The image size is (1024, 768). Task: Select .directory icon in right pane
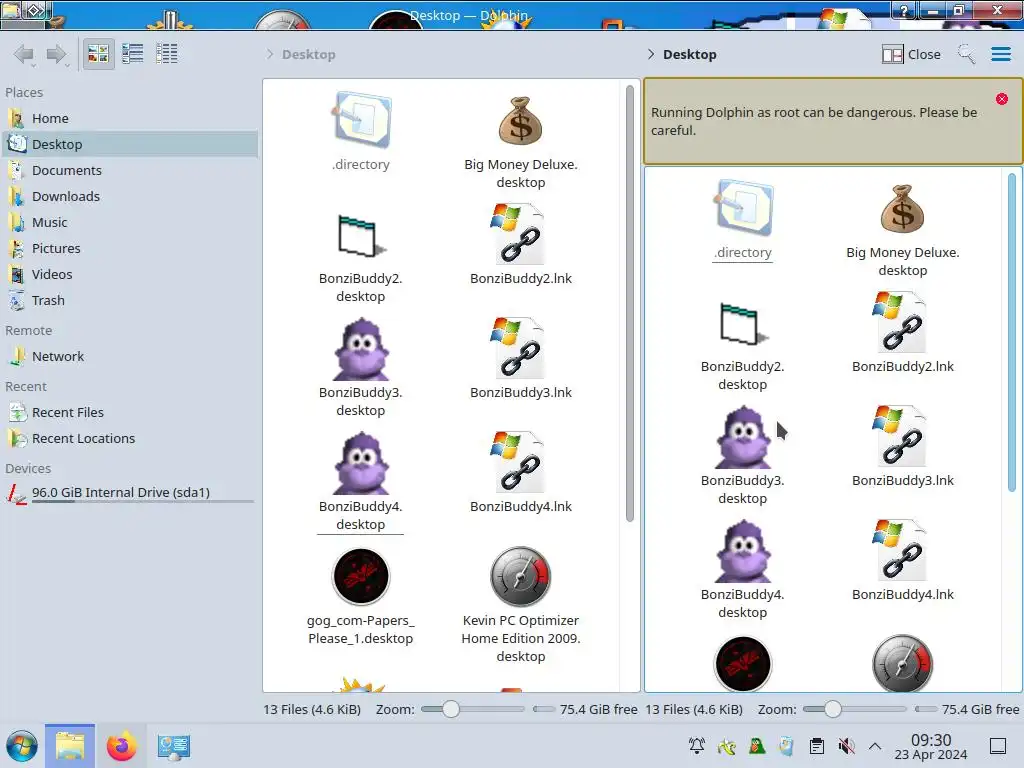[x=743, y=208]
